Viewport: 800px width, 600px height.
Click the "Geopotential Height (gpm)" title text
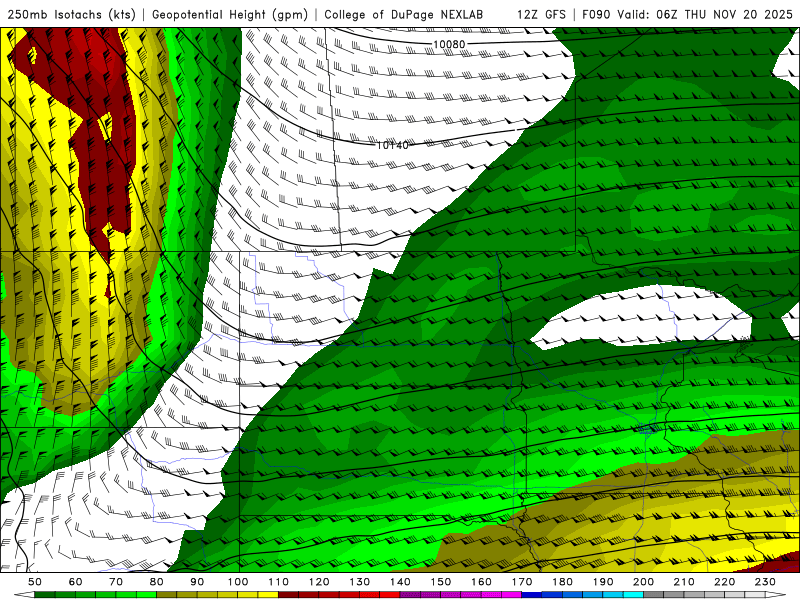230,14
